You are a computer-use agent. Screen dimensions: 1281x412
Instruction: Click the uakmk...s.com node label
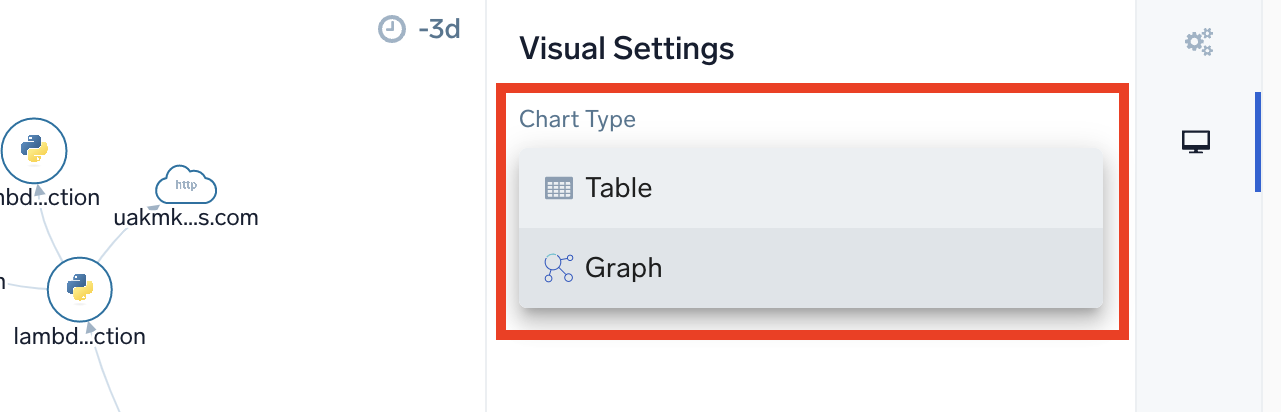[x=186, y=217]
